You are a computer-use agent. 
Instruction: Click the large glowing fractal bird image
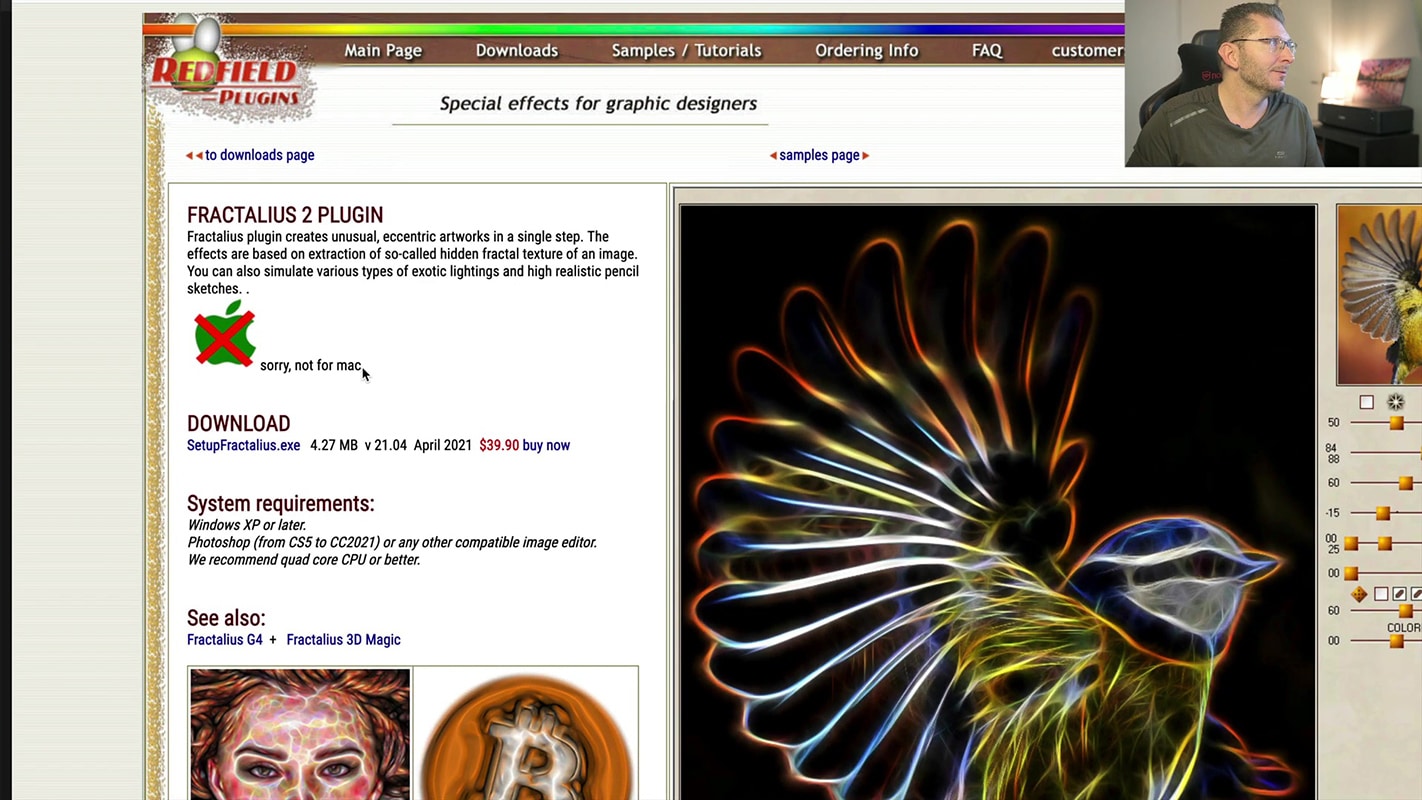tap(998, 502)
